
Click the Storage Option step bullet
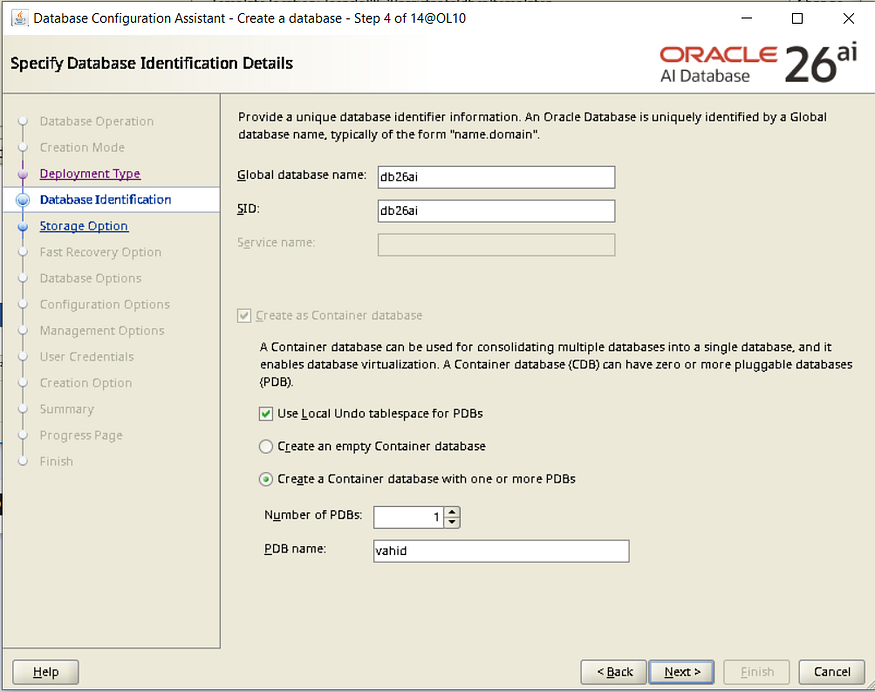click(x=23, y=227)
